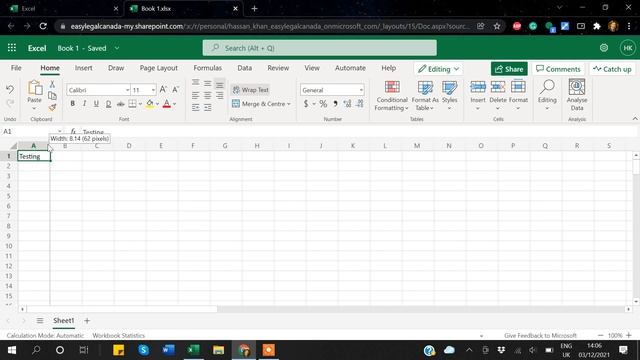Apply the yellow fill colour swatch
The width and height of the screenshot is (640, 360).
150,104
